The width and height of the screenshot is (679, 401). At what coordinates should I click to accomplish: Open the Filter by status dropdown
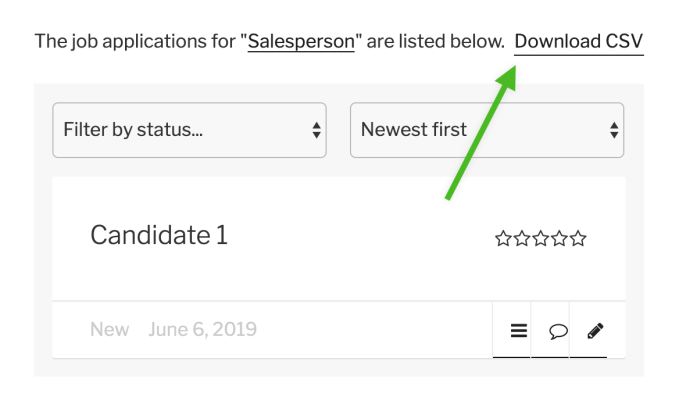tap(189, 130)
